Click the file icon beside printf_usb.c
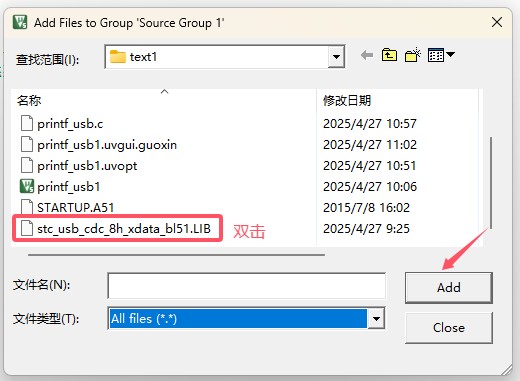520x381 pixels. pyautogui.click(x=27, y=123)
